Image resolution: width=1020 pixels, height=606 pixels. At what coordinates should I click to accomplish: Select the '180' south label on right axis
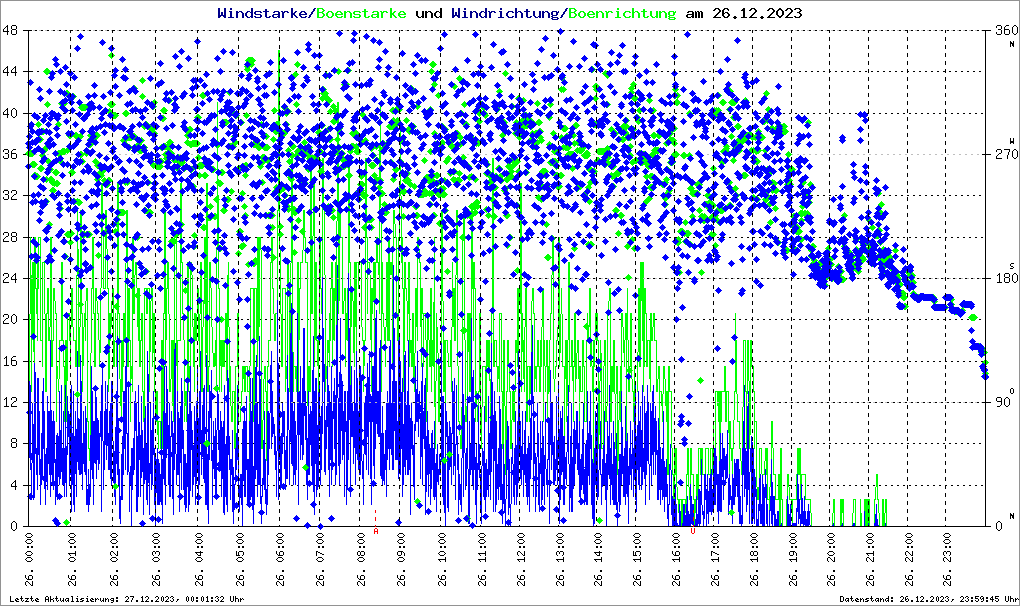(1004, 278)
